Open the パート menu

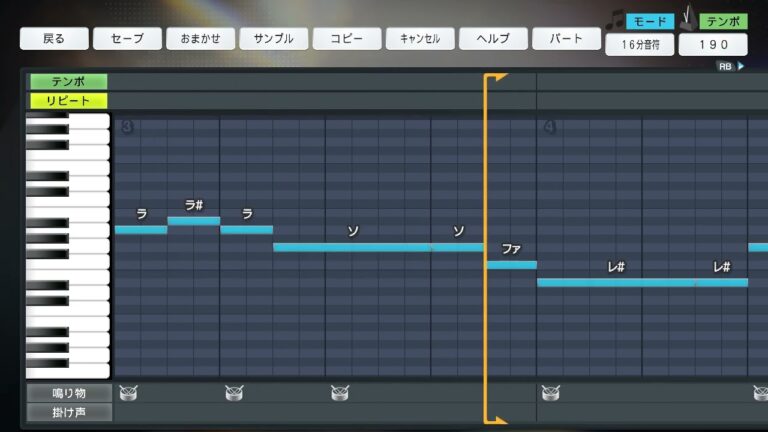click(565, 39)
